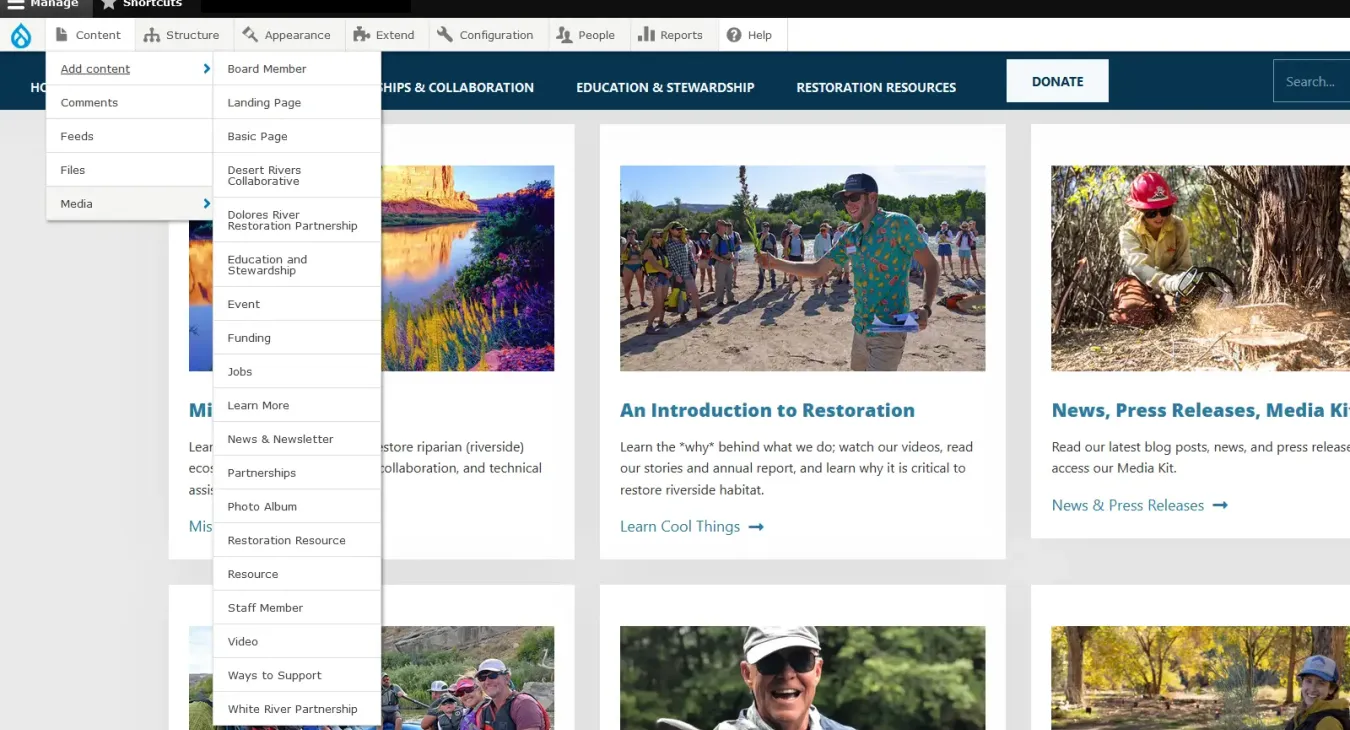Viewport: 1350px width, 730px height.
Task: Choose News & Newsletter content type
Action: pyautogui.click(x=297, y=439)
